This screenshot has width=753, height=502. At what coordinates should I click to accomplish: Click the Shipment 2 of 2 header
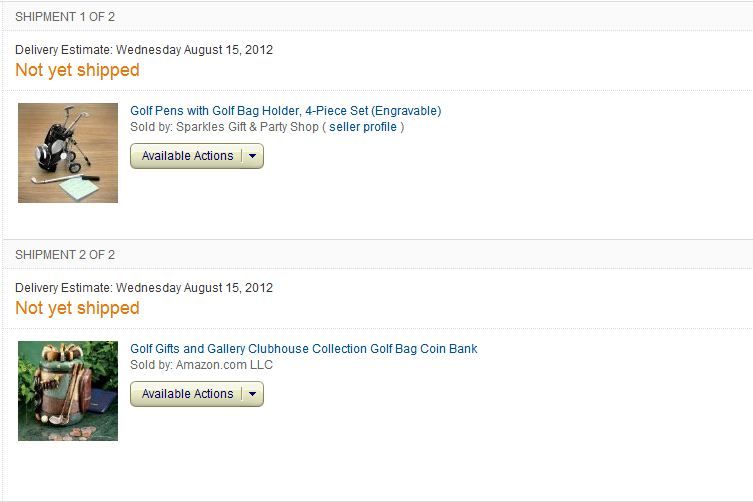[x=65, y=255]
